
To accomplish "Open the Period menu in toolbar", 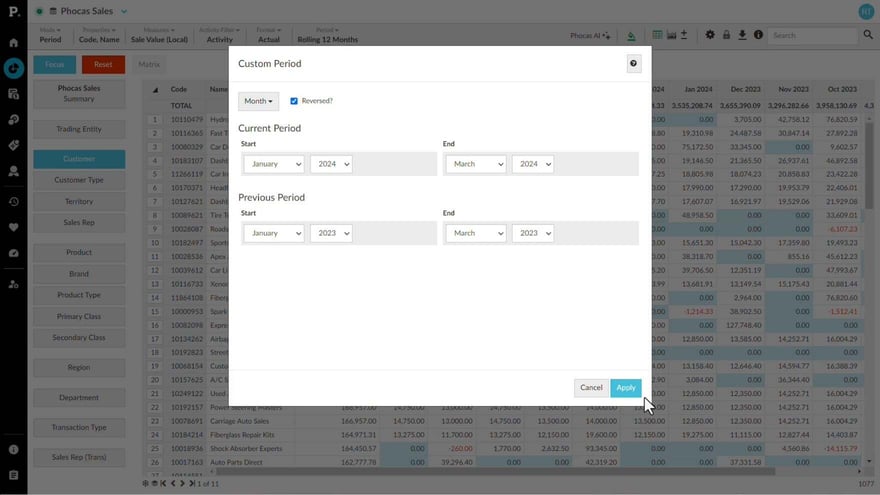I will coord(327,35).
